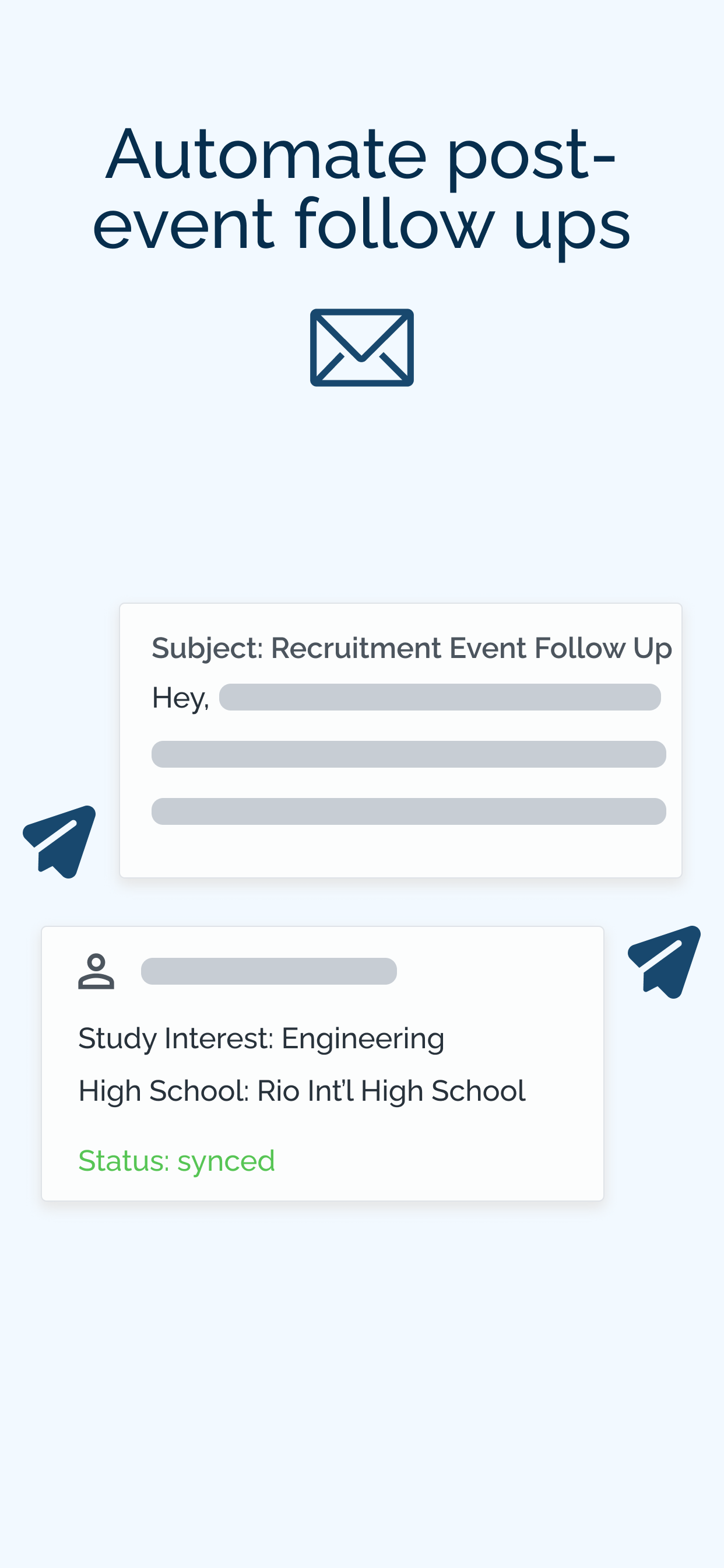Open the email follow-up preview card
Viewport: 724px width, 1568px height.
pyautogui.click(x=400, y=740)
